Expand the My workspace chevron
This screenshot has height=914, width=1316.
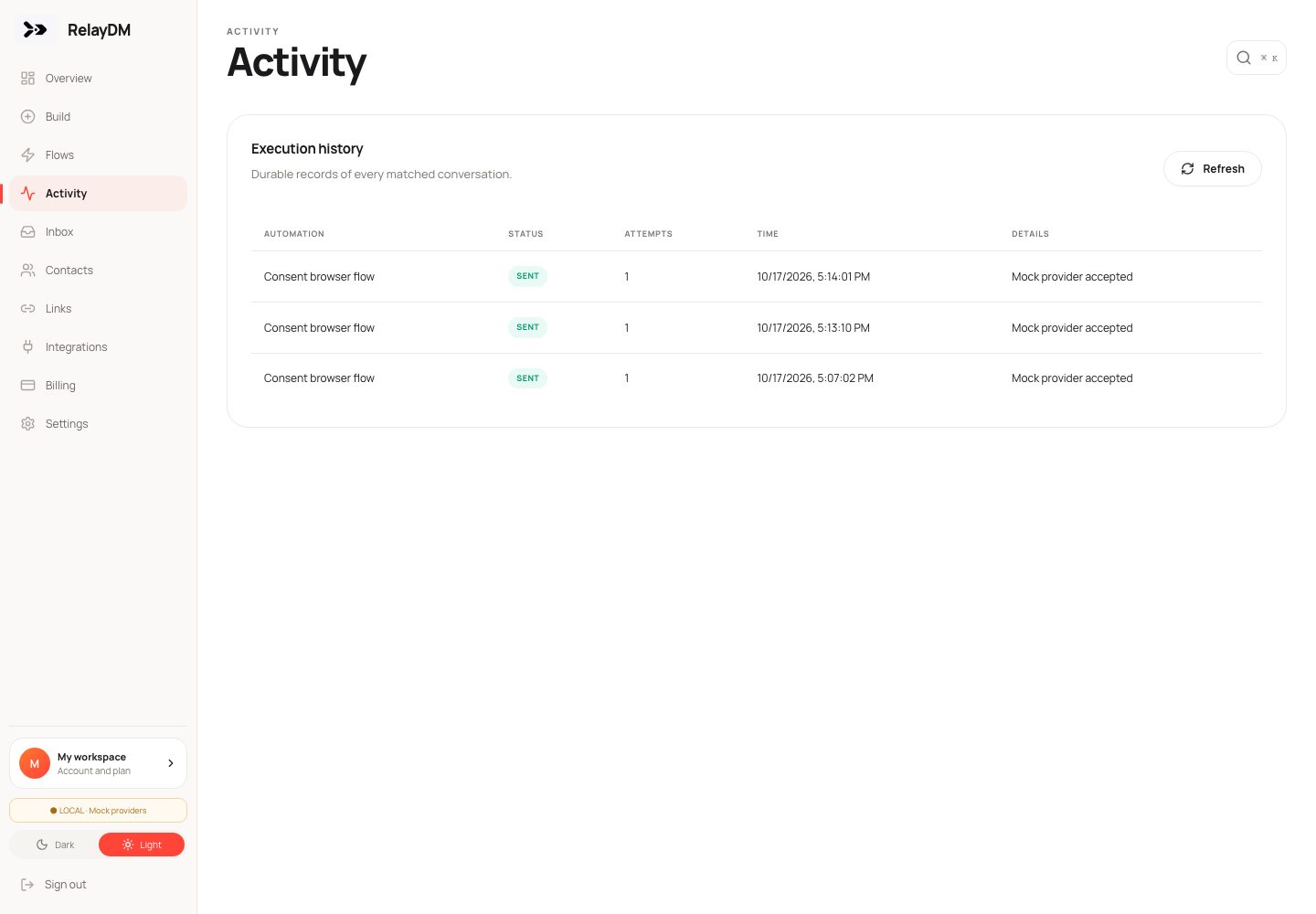click(x=171, y=763)
